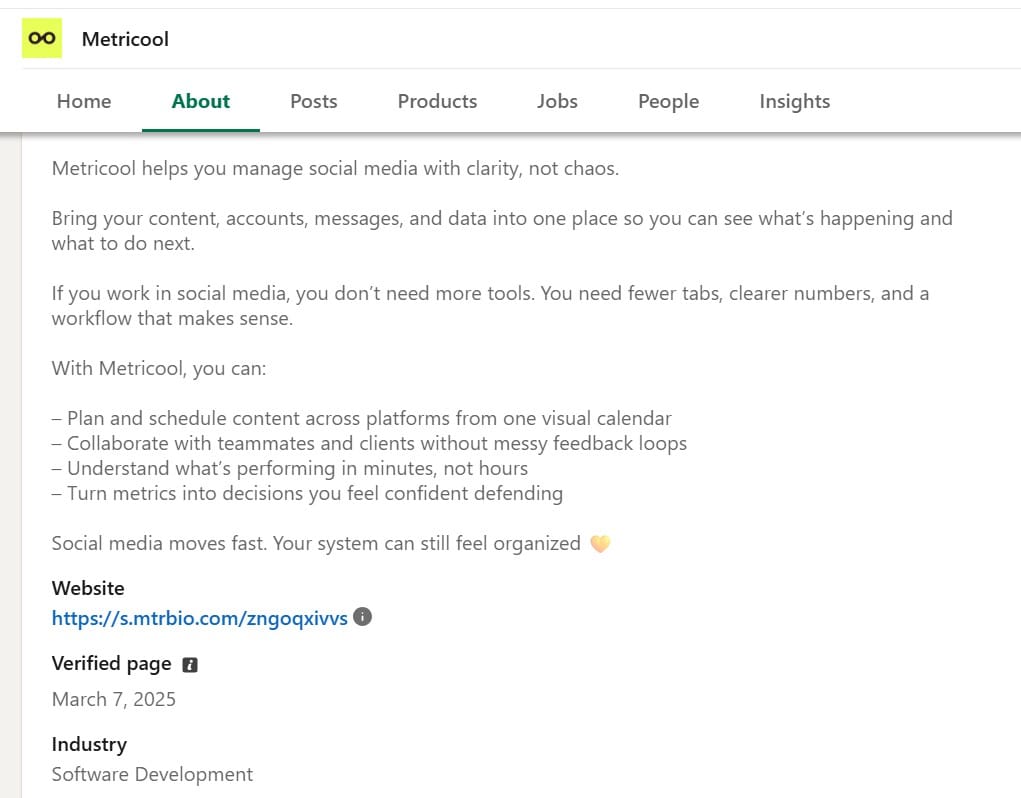Click 'Metricool helps you manage social media' sentence
Screen dimensions: 1021x798
click(335, 168)
